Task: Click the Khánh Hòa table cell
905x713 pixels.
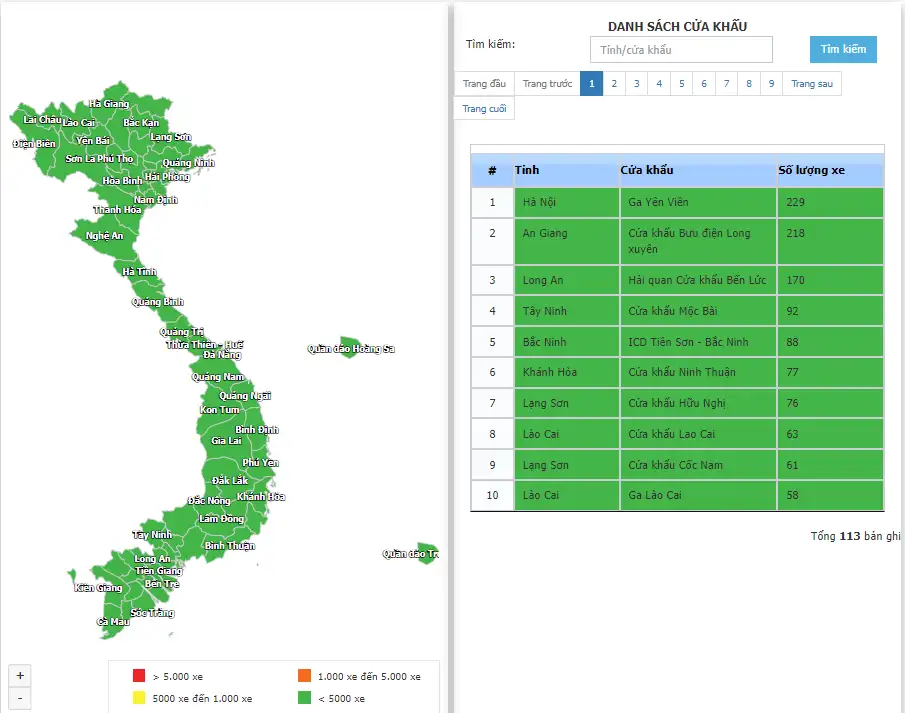Action: pyautogui.click(x=567, y=372)
